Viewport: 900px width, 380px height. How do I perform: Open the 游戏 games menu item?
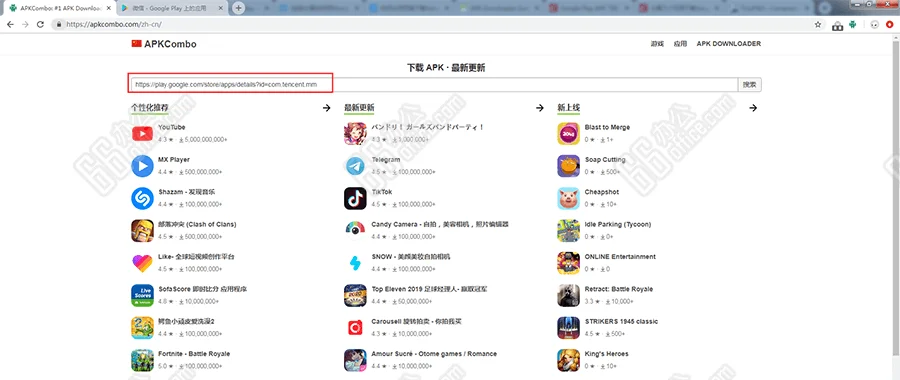click(x=657, y=44)
